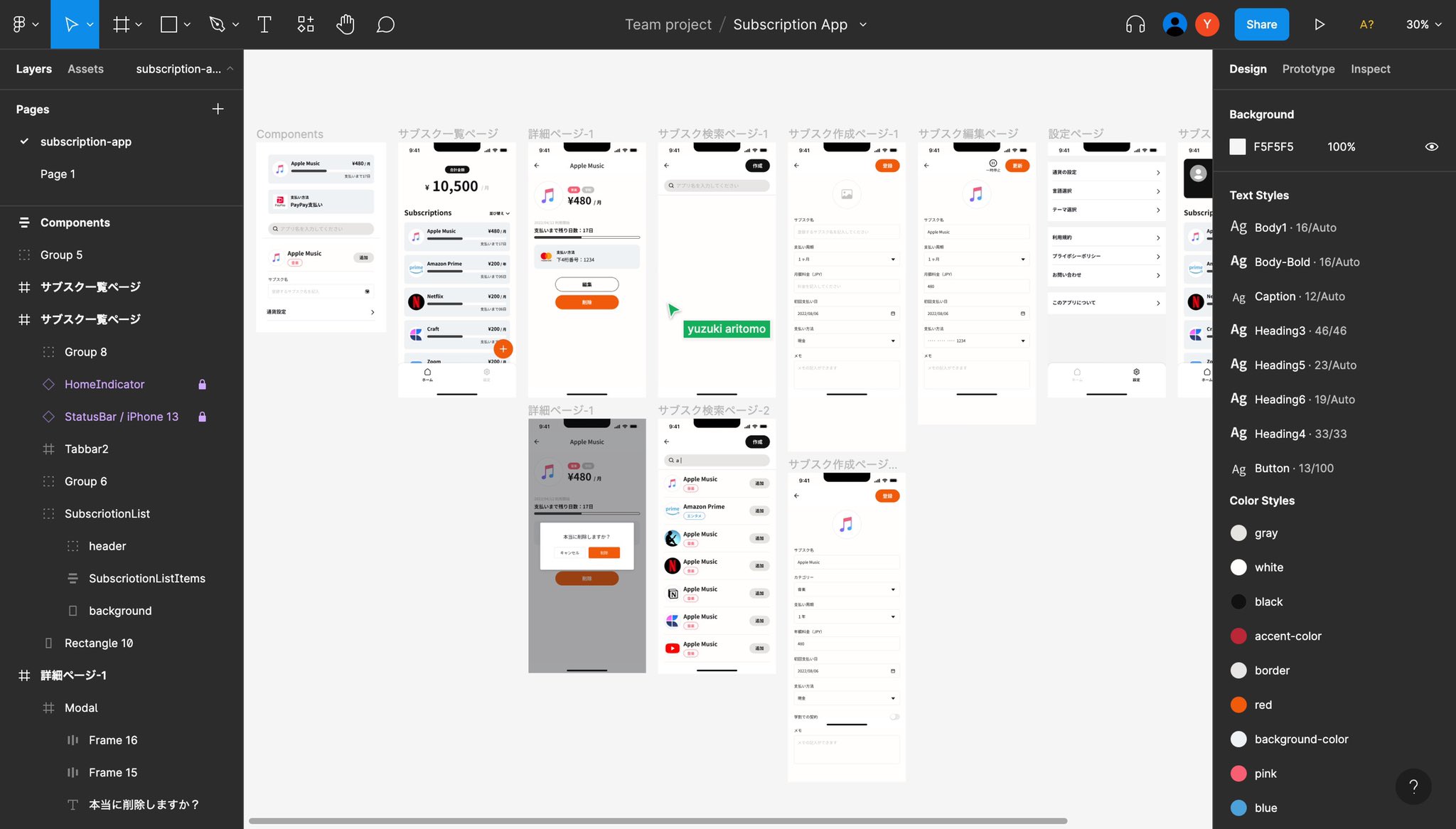Open the 30% zoom dropdown
Image resolution: width=1456 pixels, height=829 pixels.
click(1423, 25)
